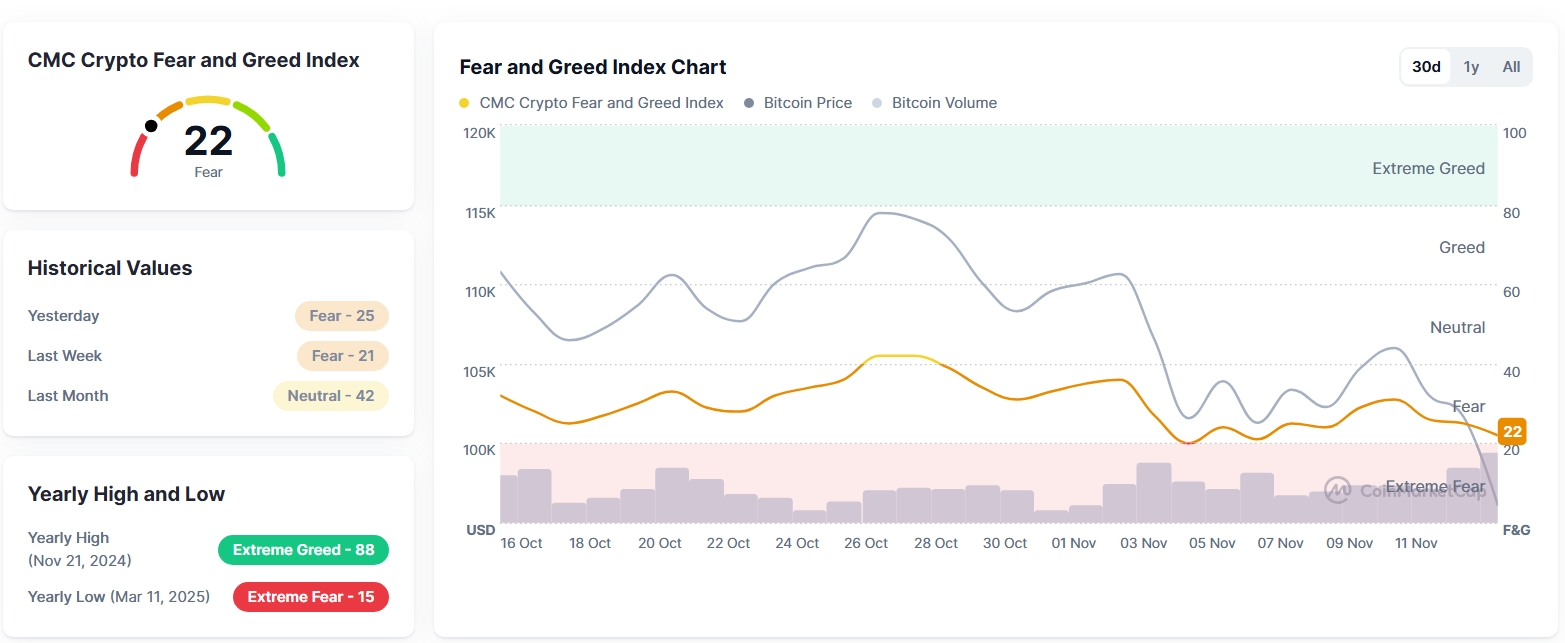The width and height of the screenshot is (1565, 643).
Task: Click the 24 Oct axis date
Action: click(797, 543)
